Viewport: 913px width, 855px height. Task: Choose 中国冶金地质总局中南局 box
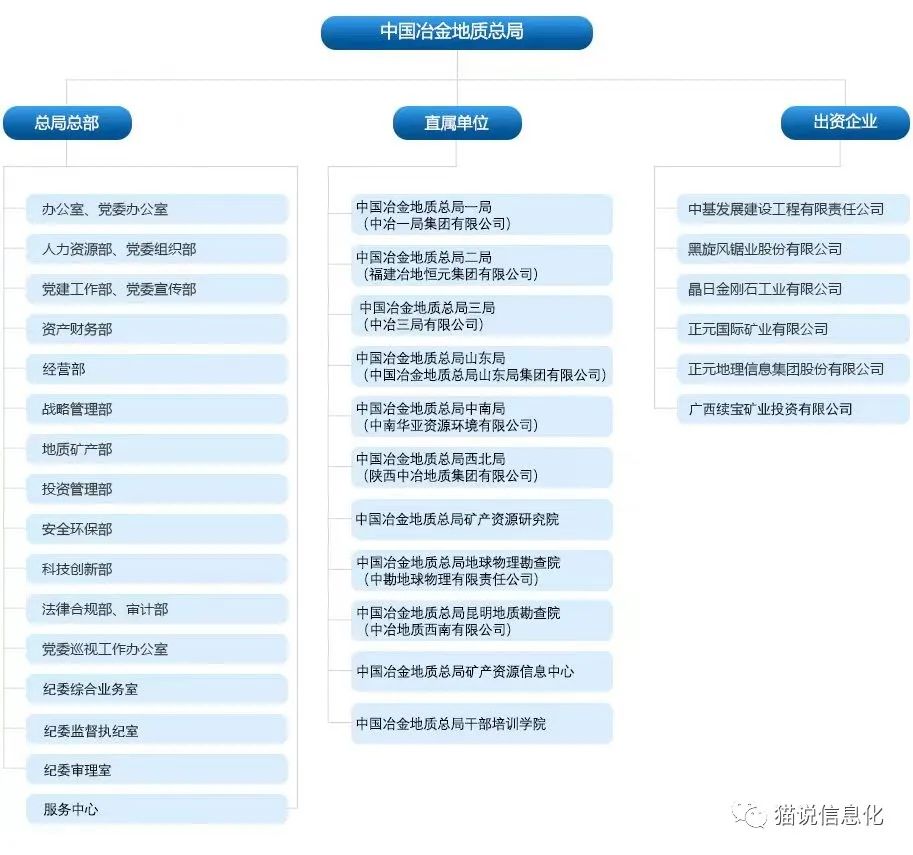coord(482,417)
